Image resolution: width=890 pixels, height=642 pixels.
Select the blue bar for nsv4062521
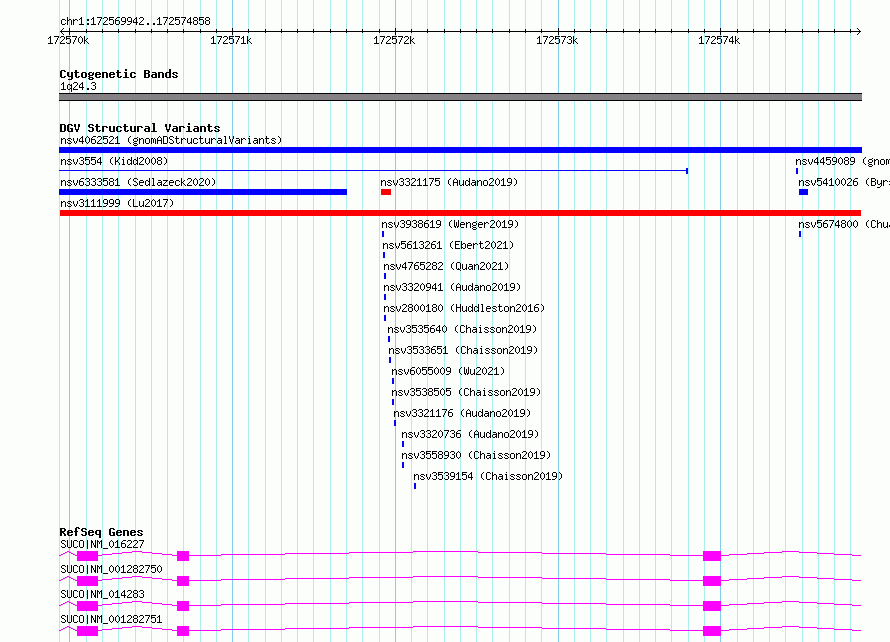pos(460,150)
